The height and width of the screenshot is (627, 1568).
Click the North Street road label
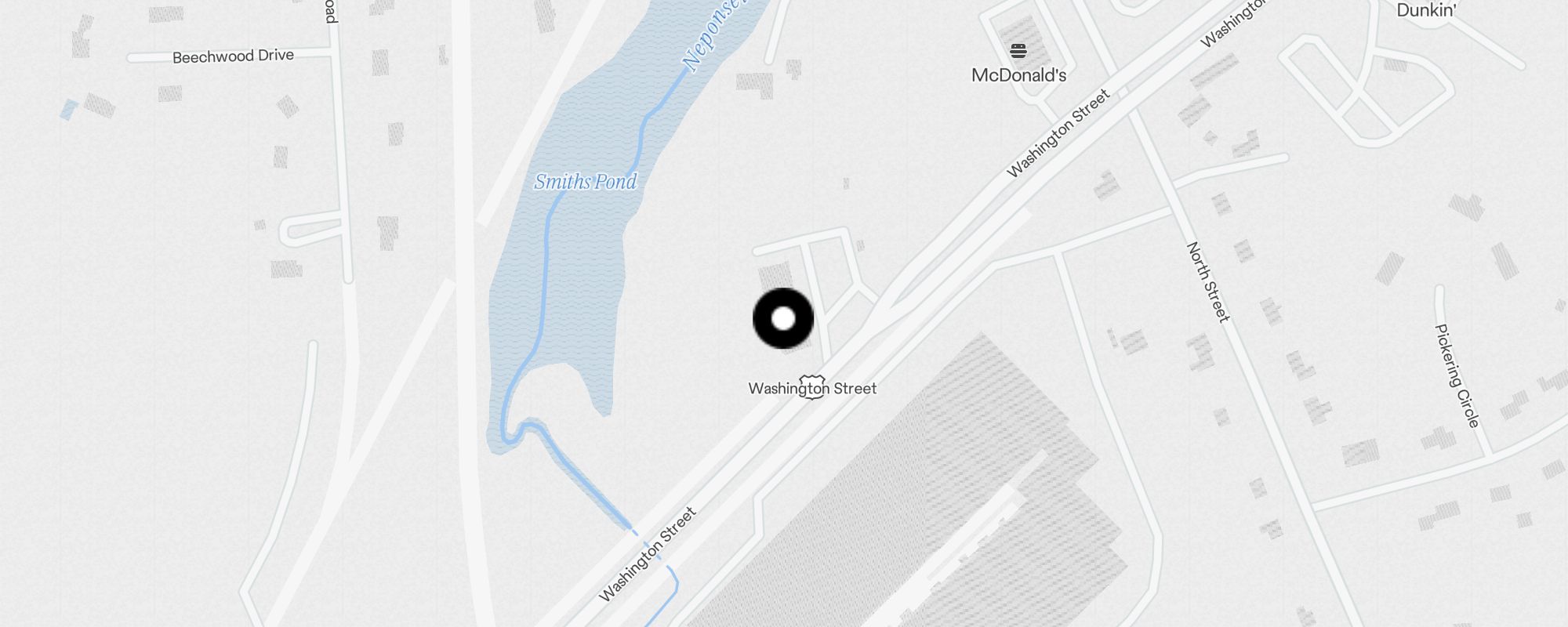(x=1208, y=282)
